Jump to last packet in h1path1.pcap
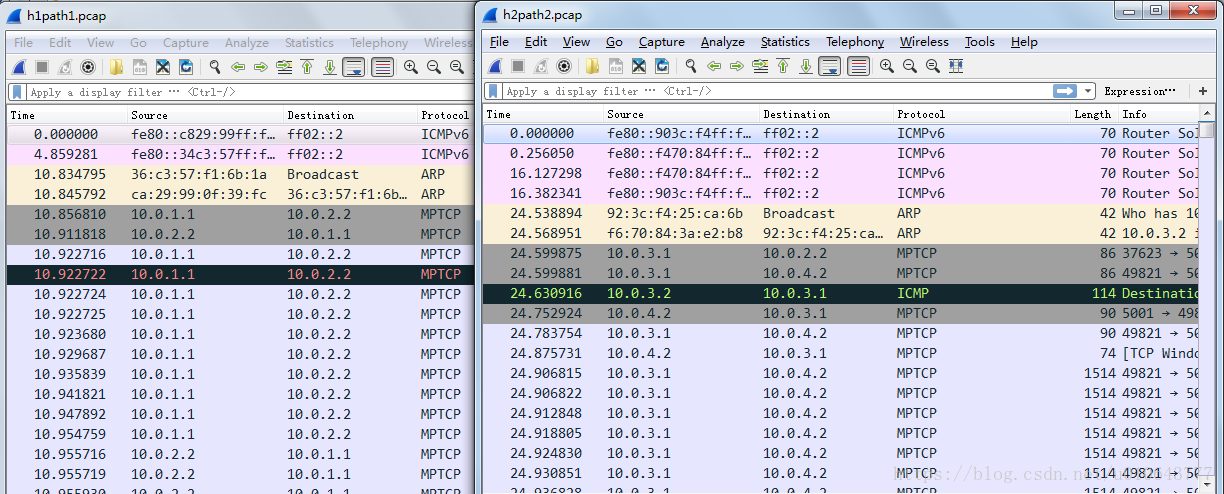Screen dimensions: 1224x494 click(330, 67)
